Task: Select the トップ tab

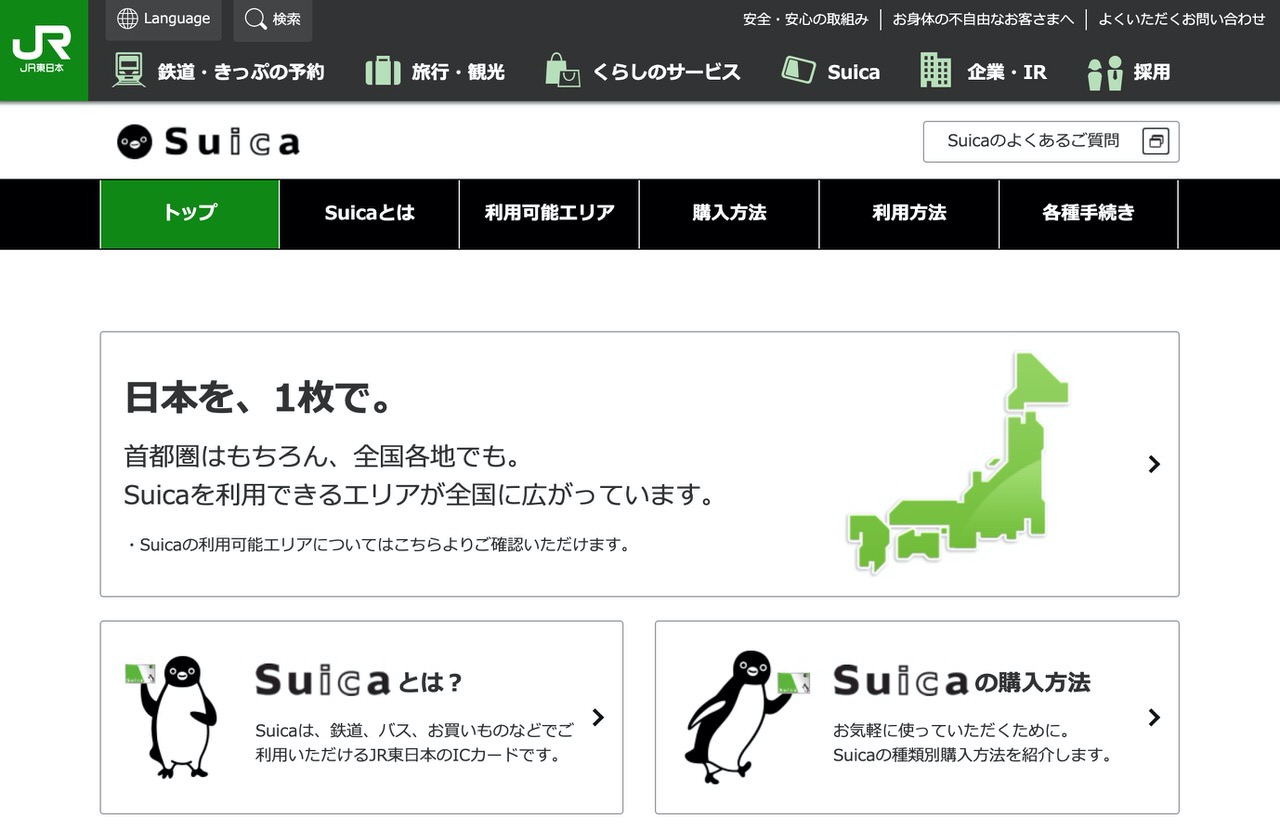Action: pyautogui.click(x=190, y=212)
